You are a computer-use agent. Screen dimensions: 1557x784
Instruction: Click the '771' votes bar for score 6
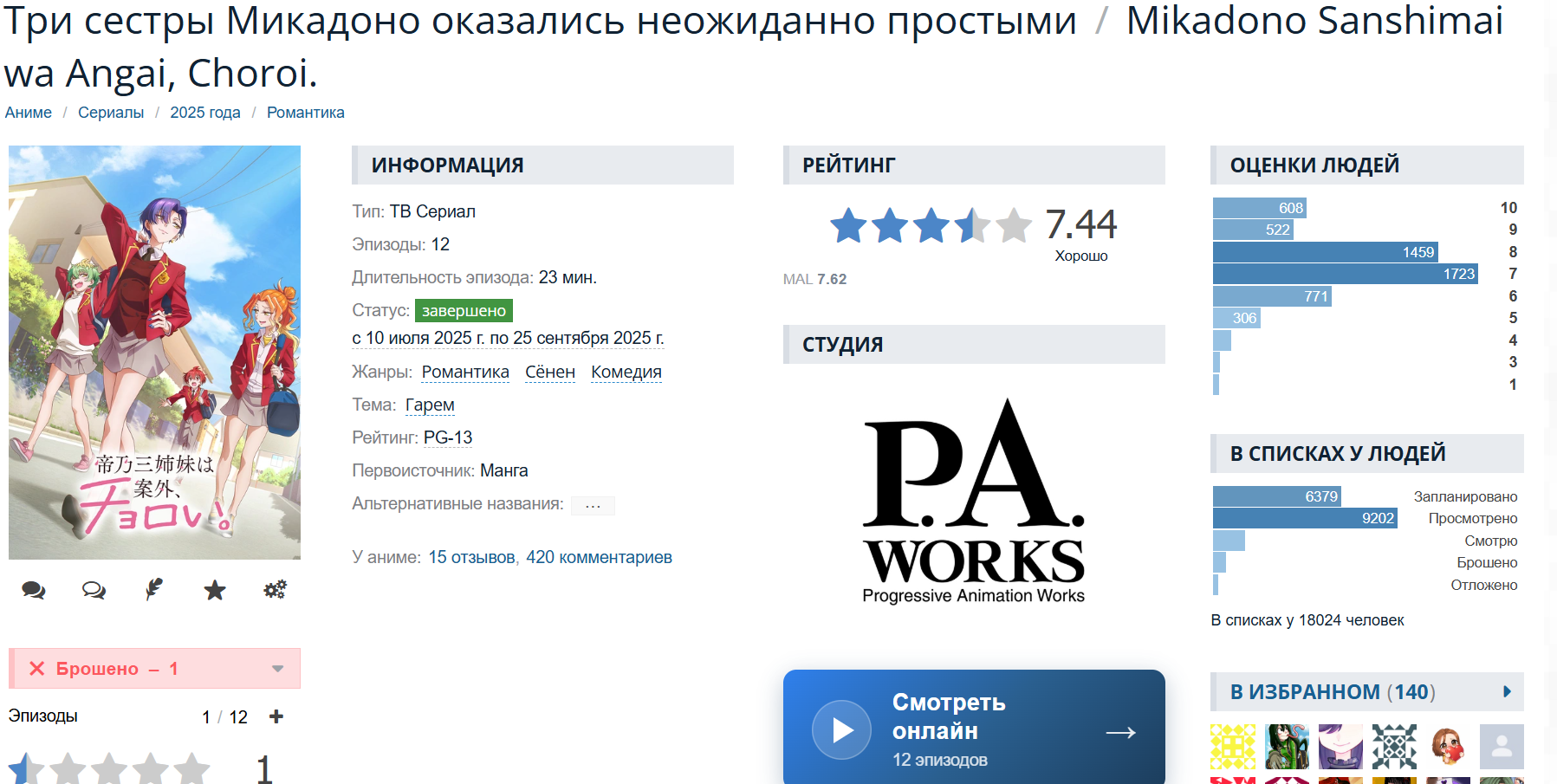pos(1272,296)
